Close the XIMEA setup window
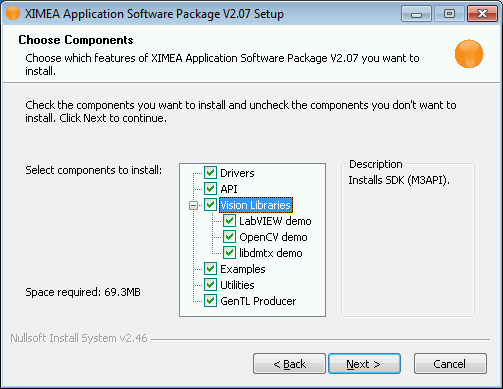Image resolution: width=503 pixels, height=389 pixels. pyautogui.click(x=482, y=14)
